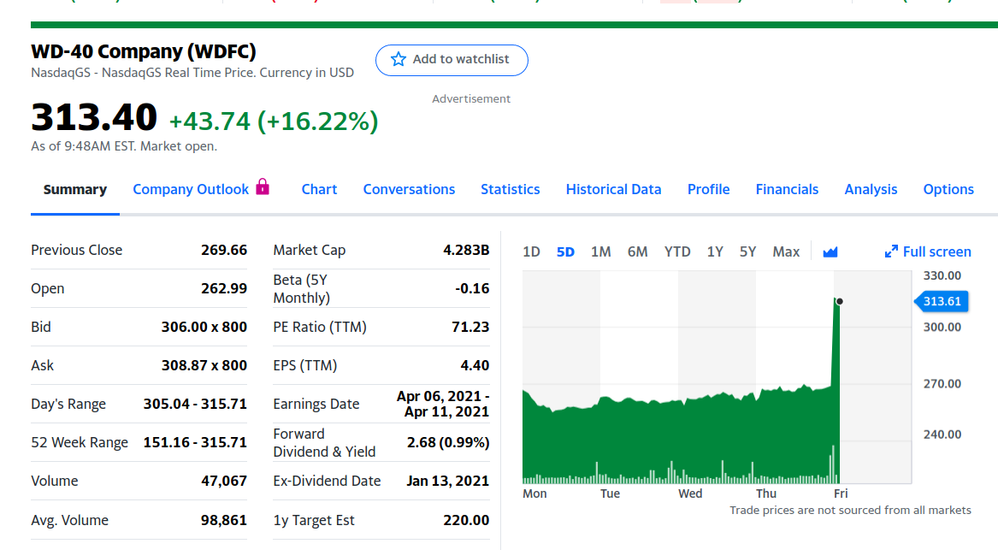This screenshot has height=550, width=998.
Task: Switch to the Conversations tab
Action: pos(409,189)
